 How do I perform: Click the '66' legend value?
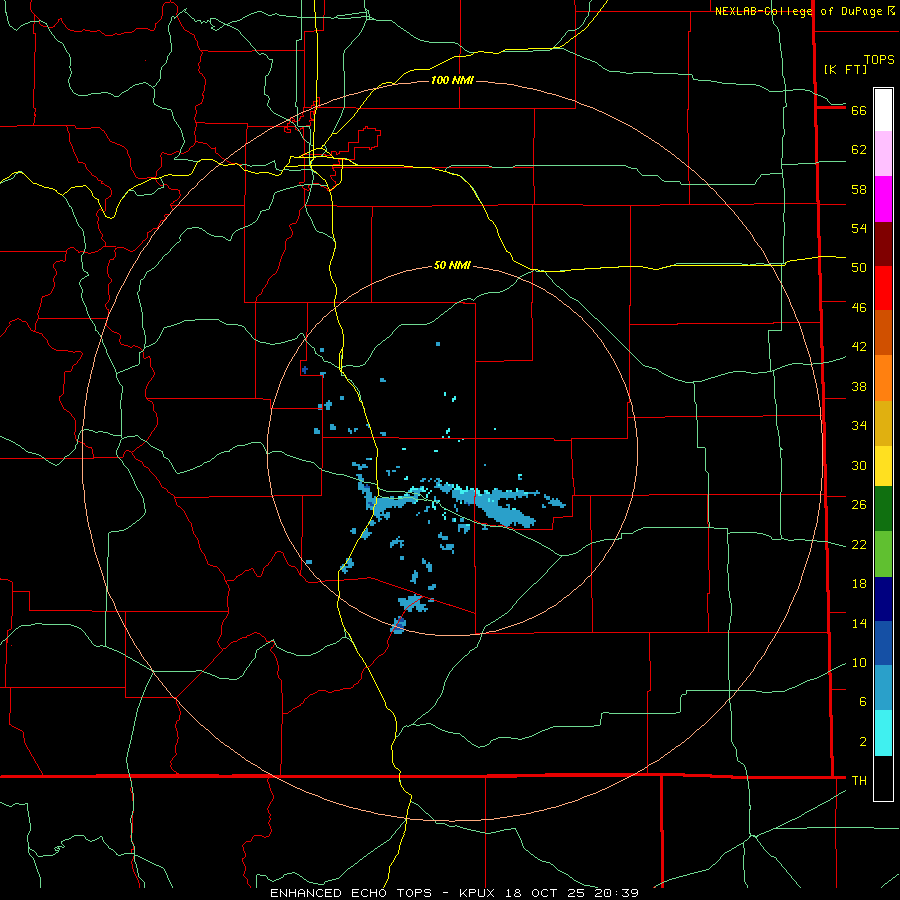(859, 111)
